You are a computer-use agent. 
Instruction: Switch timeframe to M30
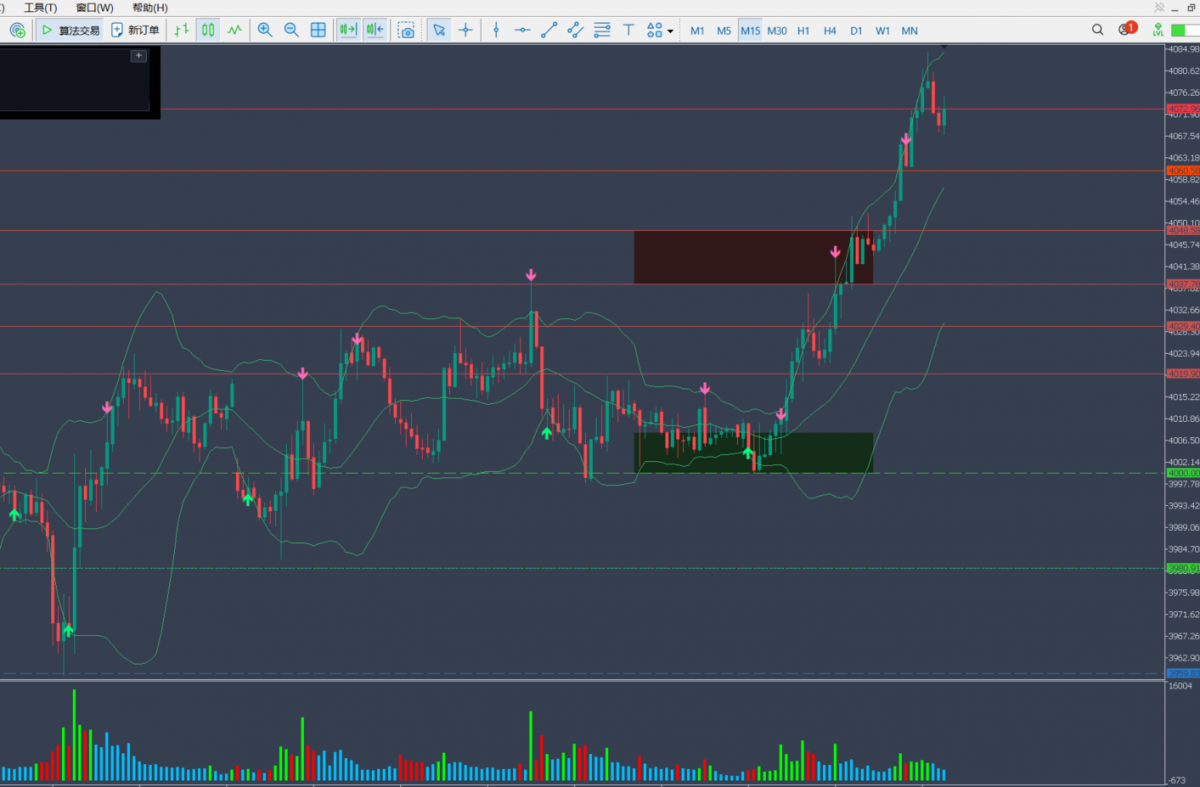(x=777, y=31)
